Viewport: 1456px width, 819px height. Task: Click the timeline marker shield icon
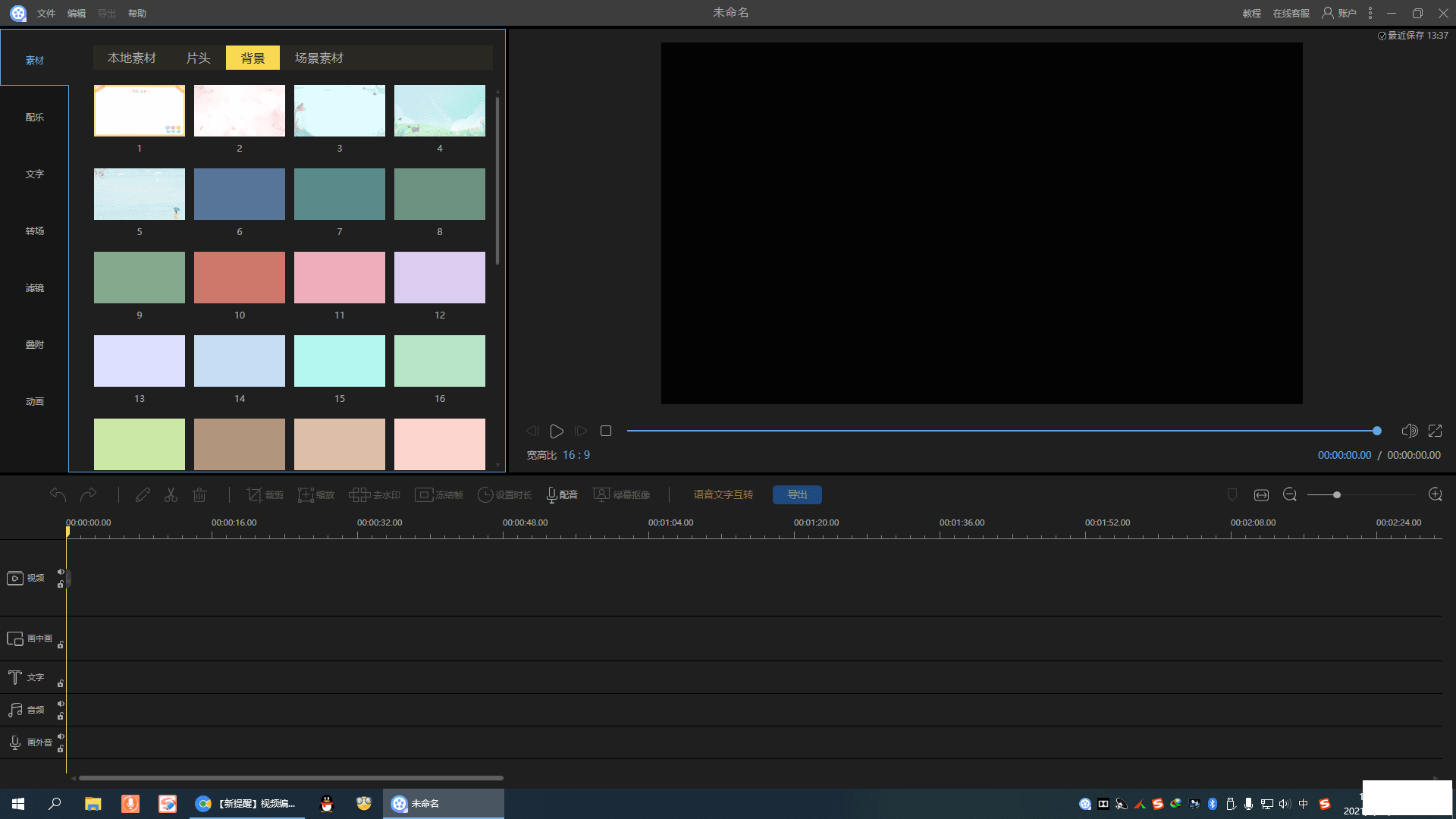click(1232, 494)
